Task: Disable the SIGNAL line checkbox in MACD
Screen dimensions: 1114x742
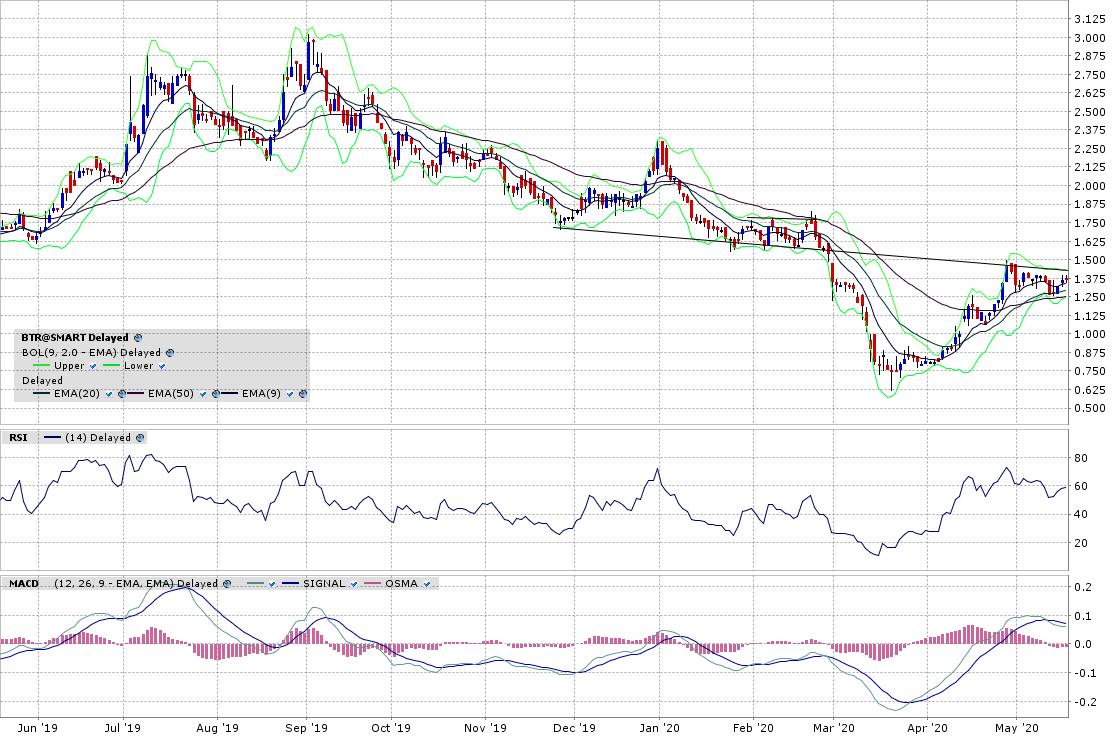Action: pyautogui.click(x=354, y=583)
